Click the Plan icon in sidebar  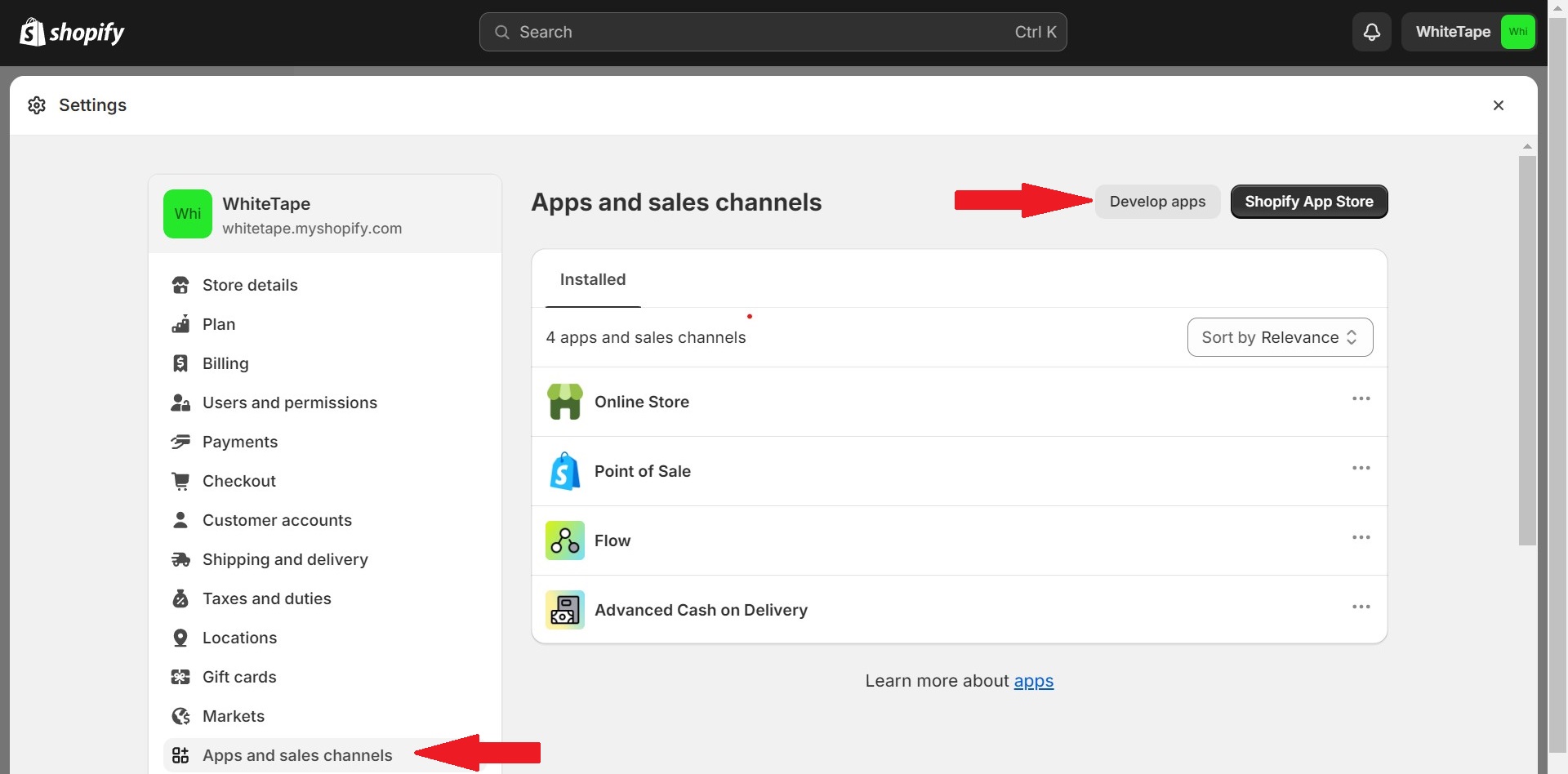coord(180,324)
